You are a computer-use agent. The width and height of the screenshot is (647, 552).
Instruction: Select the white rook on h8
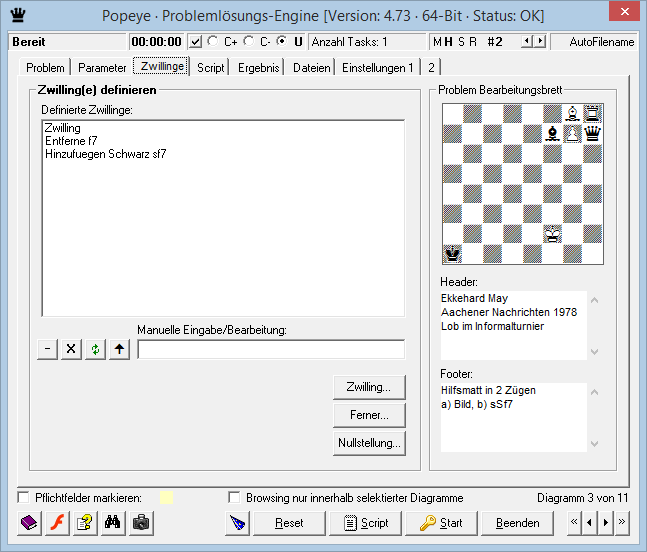click(x=593, y=113)
